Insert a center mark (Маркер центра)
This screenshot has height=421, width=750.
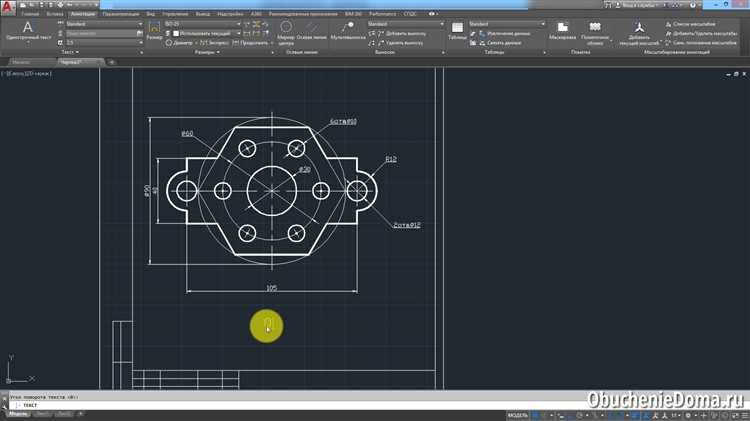(286, 31)
